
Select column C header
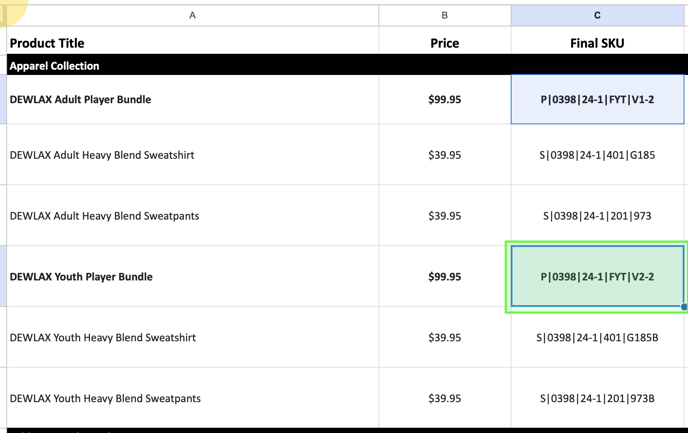[597, 15]
